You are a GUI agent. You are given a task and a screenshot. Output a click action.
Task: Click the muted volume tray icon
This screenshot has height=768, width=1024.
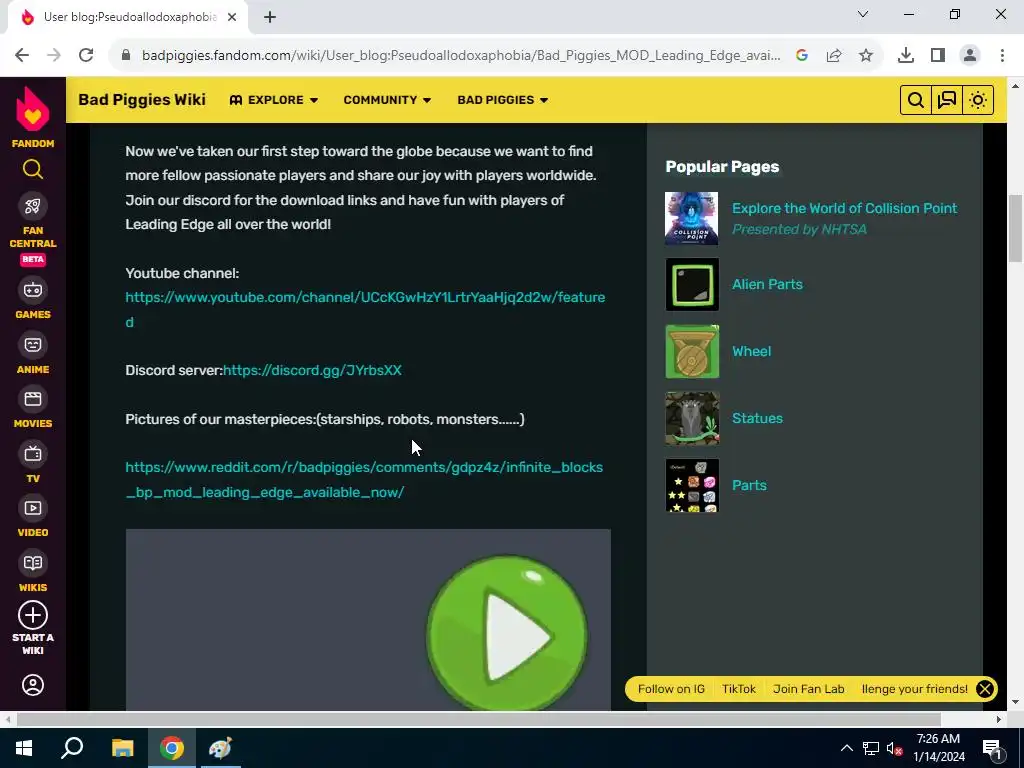tap(895, 748)
